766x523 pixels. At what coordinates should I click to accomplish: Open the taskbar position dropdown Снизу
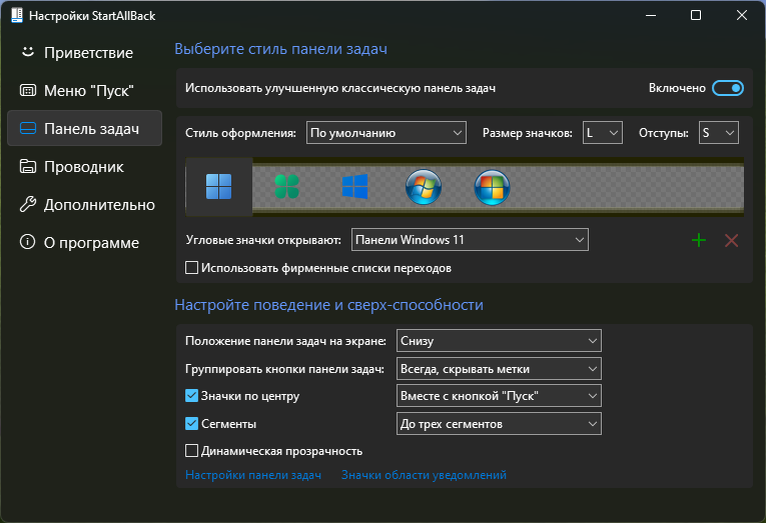[499, 341]
